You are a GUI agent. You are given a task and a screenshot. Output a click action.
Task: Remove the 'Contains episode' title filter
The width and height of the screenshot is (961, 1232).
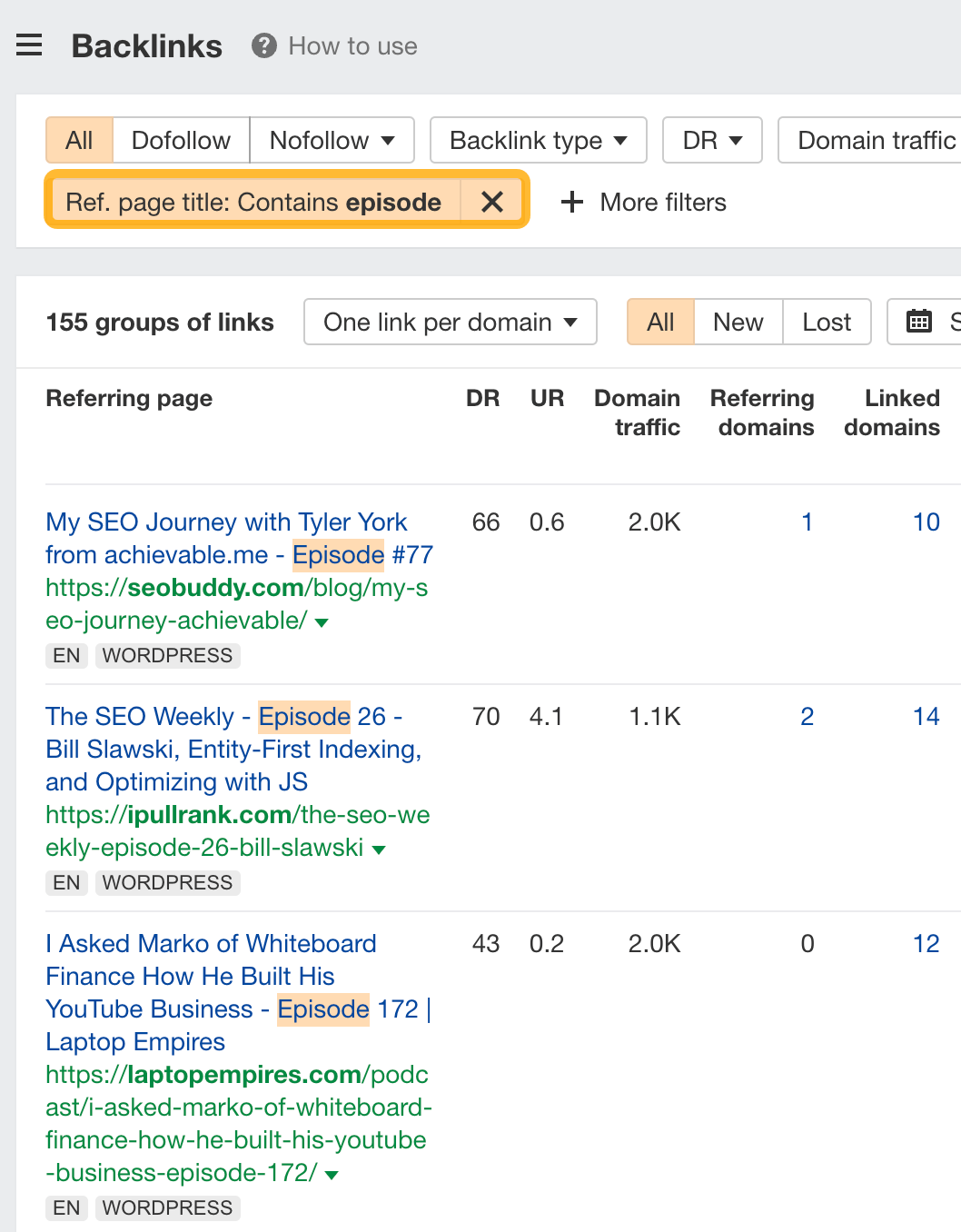pos(492,202)
